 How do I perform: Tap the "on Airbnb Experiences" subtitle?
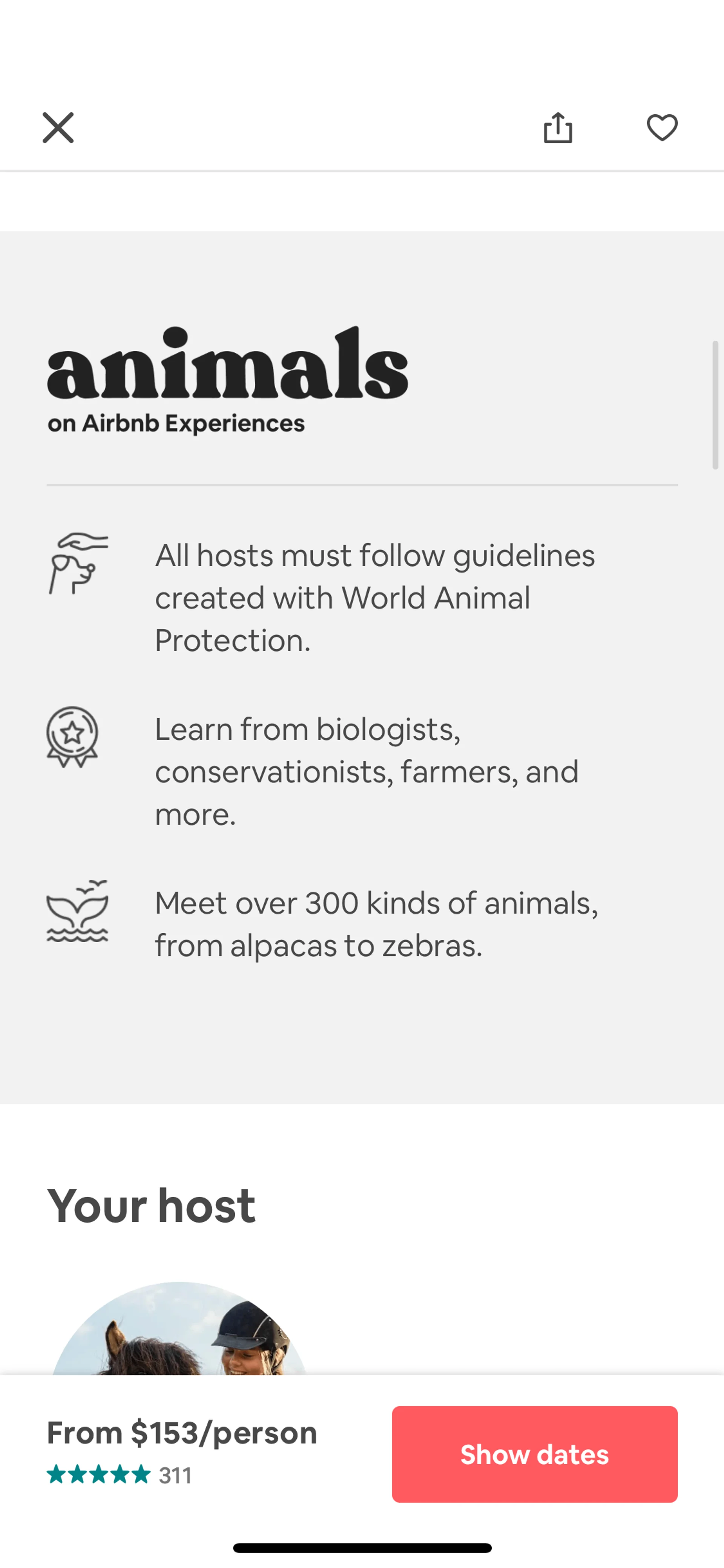[x=176, y=424]
